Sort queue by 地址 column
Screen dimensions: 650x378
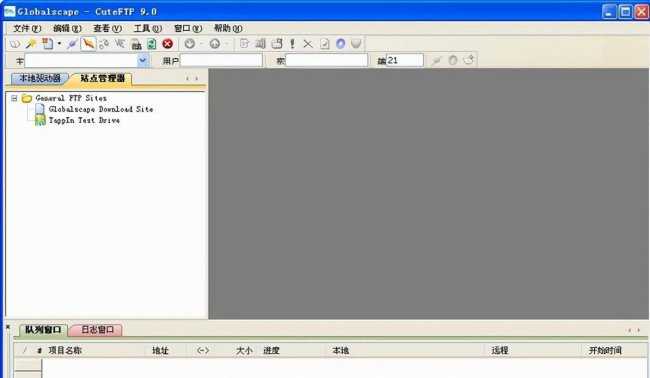pyautogui.click(x=160, y=351)
